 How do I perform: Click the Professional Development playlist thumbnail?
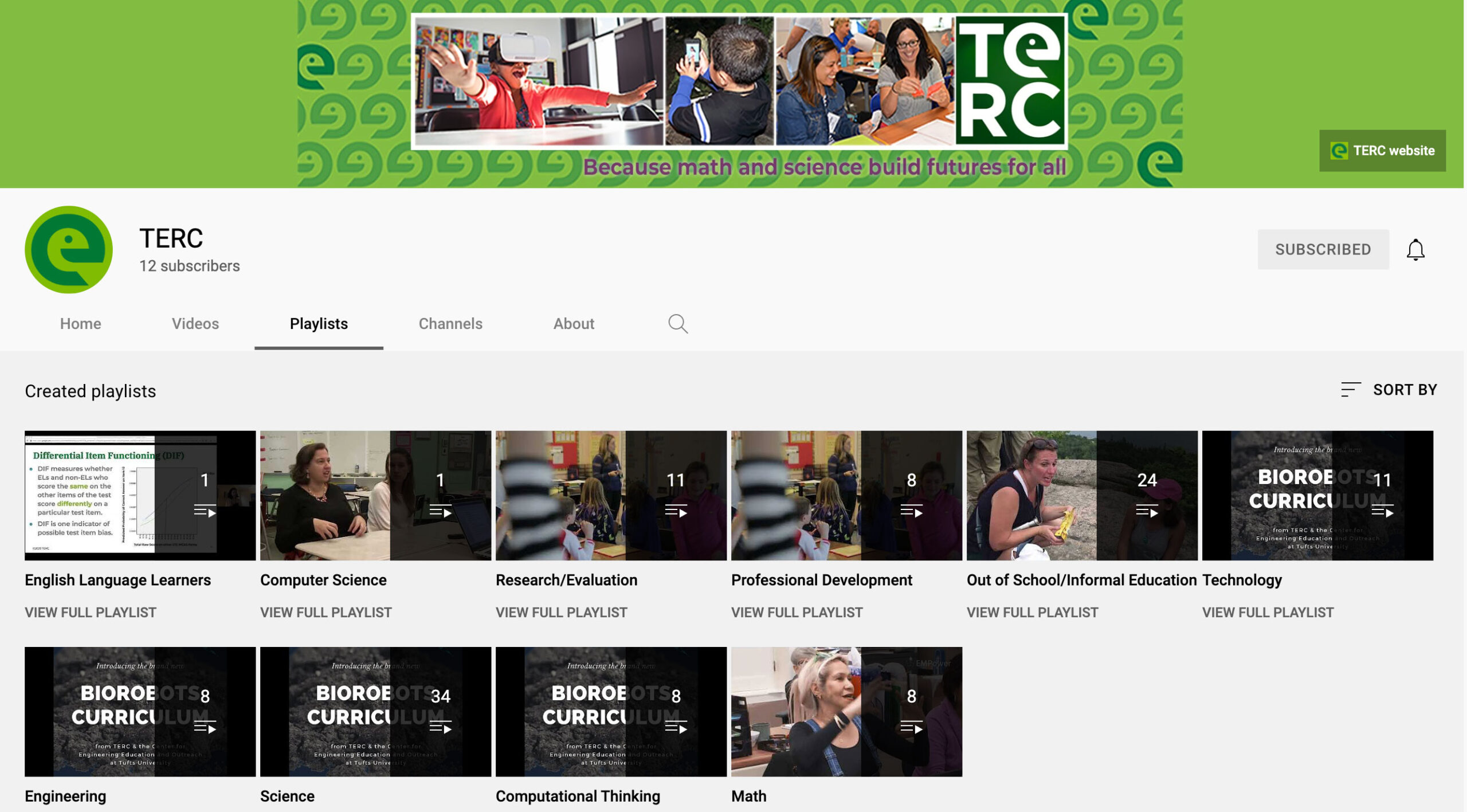[x=846, y=496]
